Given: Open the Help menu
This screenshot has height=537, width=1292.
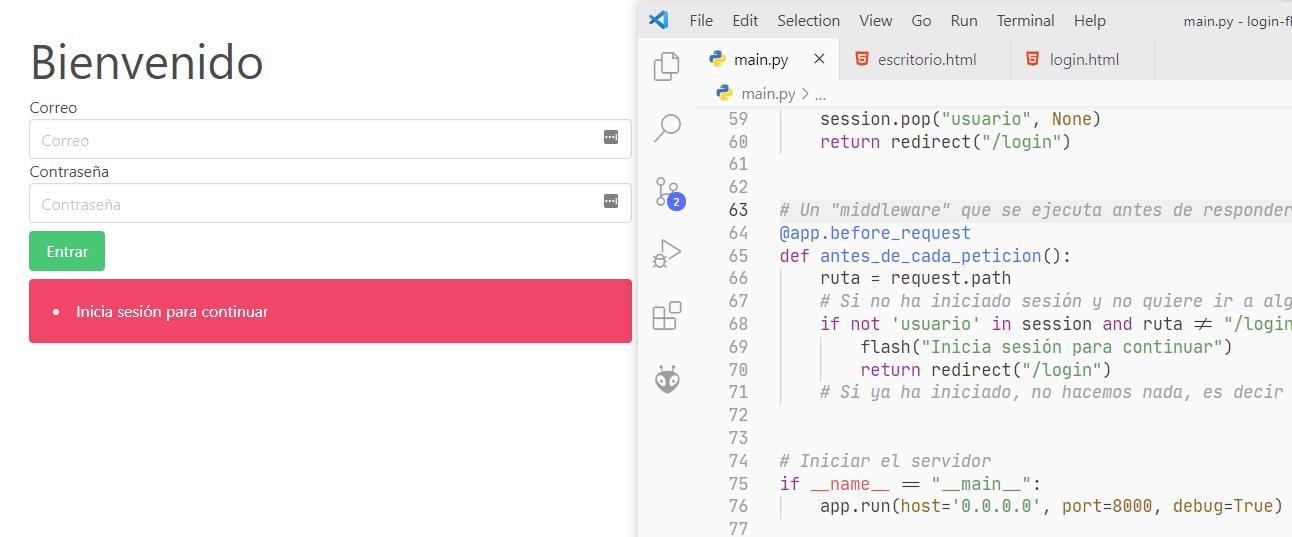Looking at the screenshot, I should click(1089, 20).
